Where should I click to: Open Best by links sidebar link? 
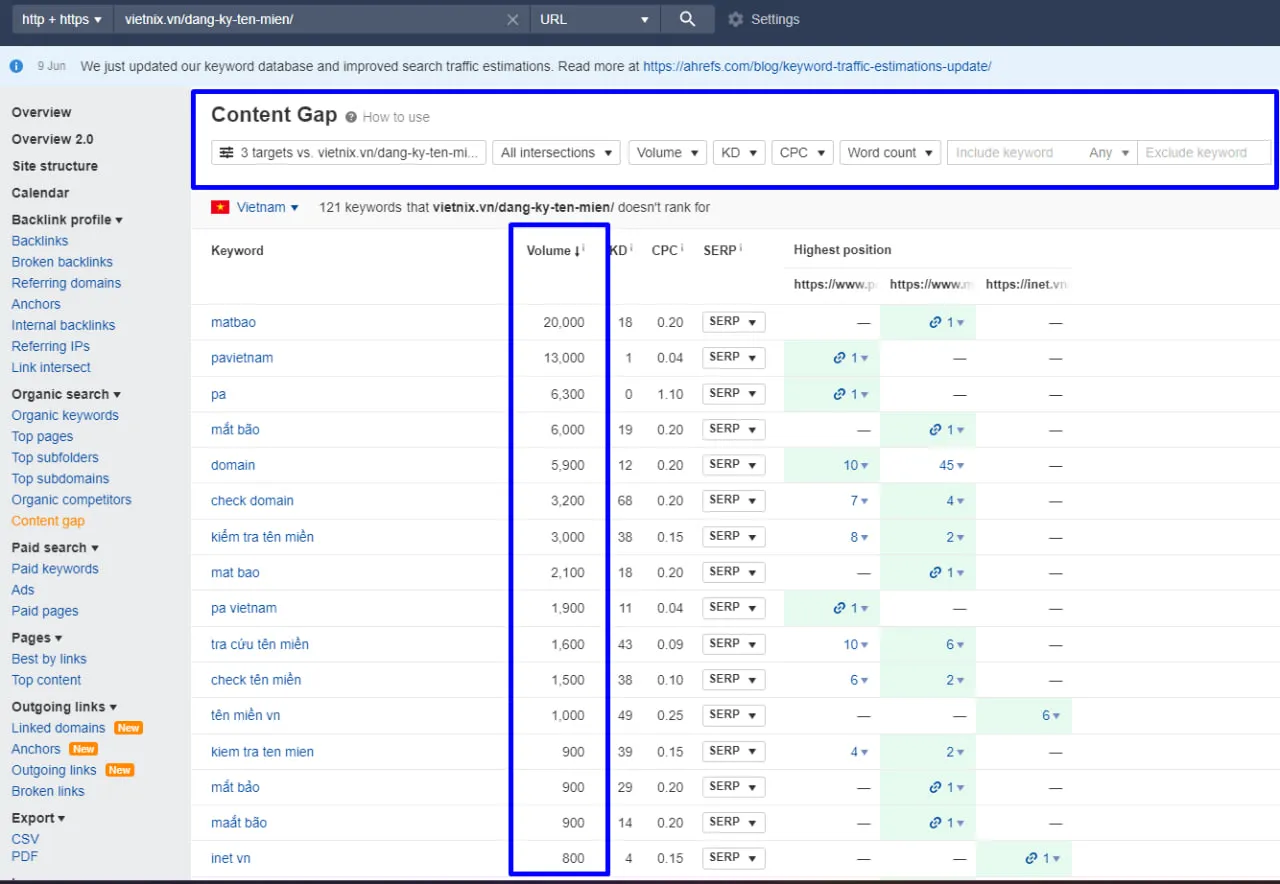coord(49,659)
